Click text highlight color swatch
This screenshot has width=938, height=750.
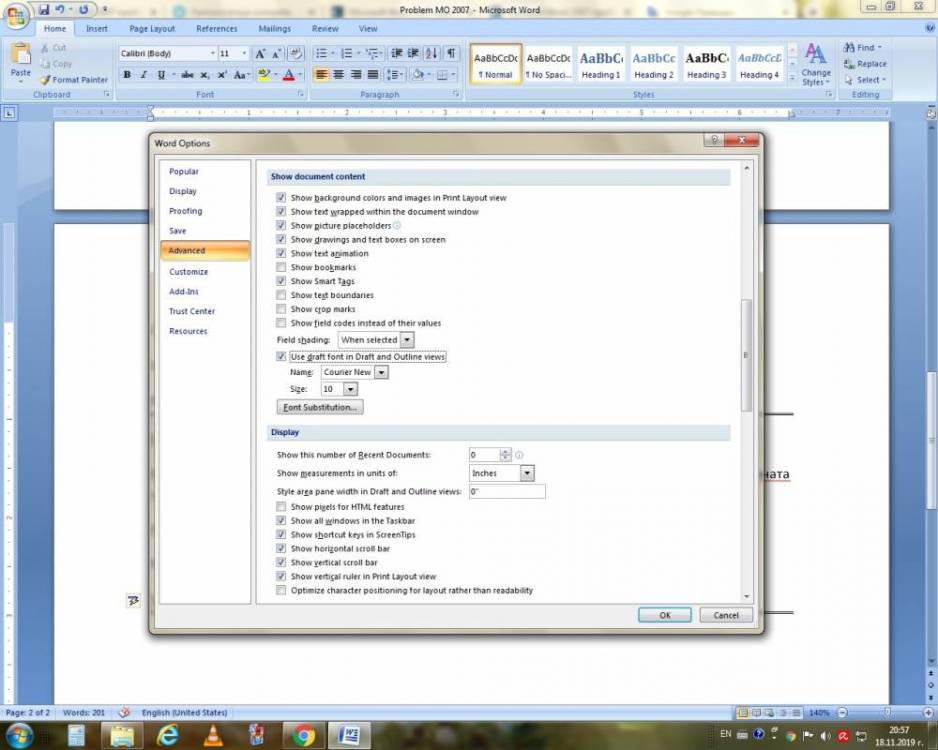263,75
